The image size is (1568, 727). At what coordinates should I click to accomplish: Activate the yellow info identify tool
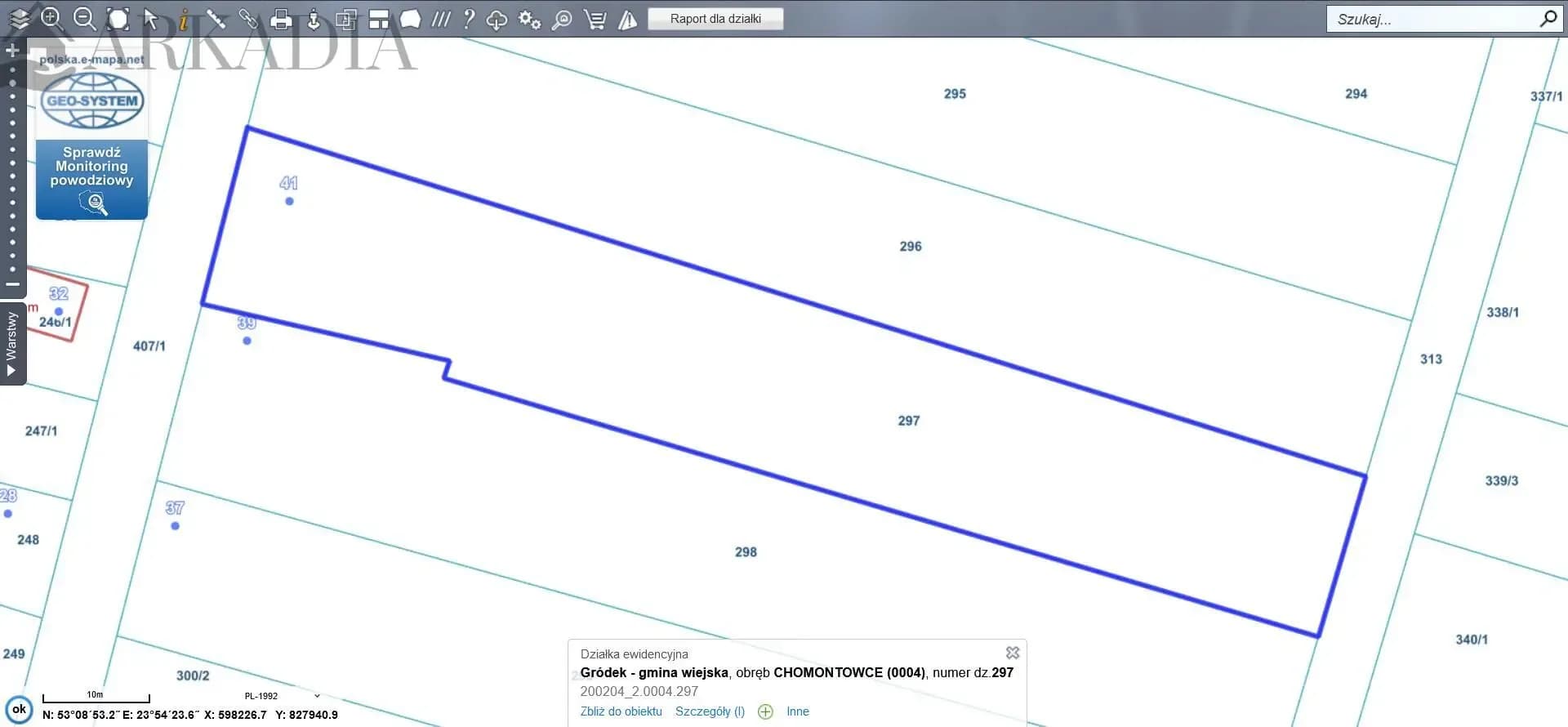click(x=184, y=19)
